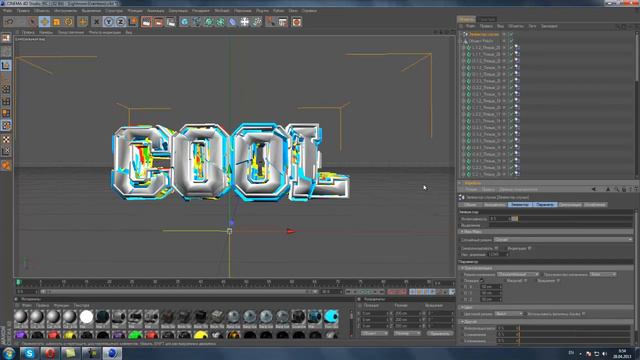Toggle the Вращение checkbox
This screenshot has height=360, width=640.
[x=558, y=281]
